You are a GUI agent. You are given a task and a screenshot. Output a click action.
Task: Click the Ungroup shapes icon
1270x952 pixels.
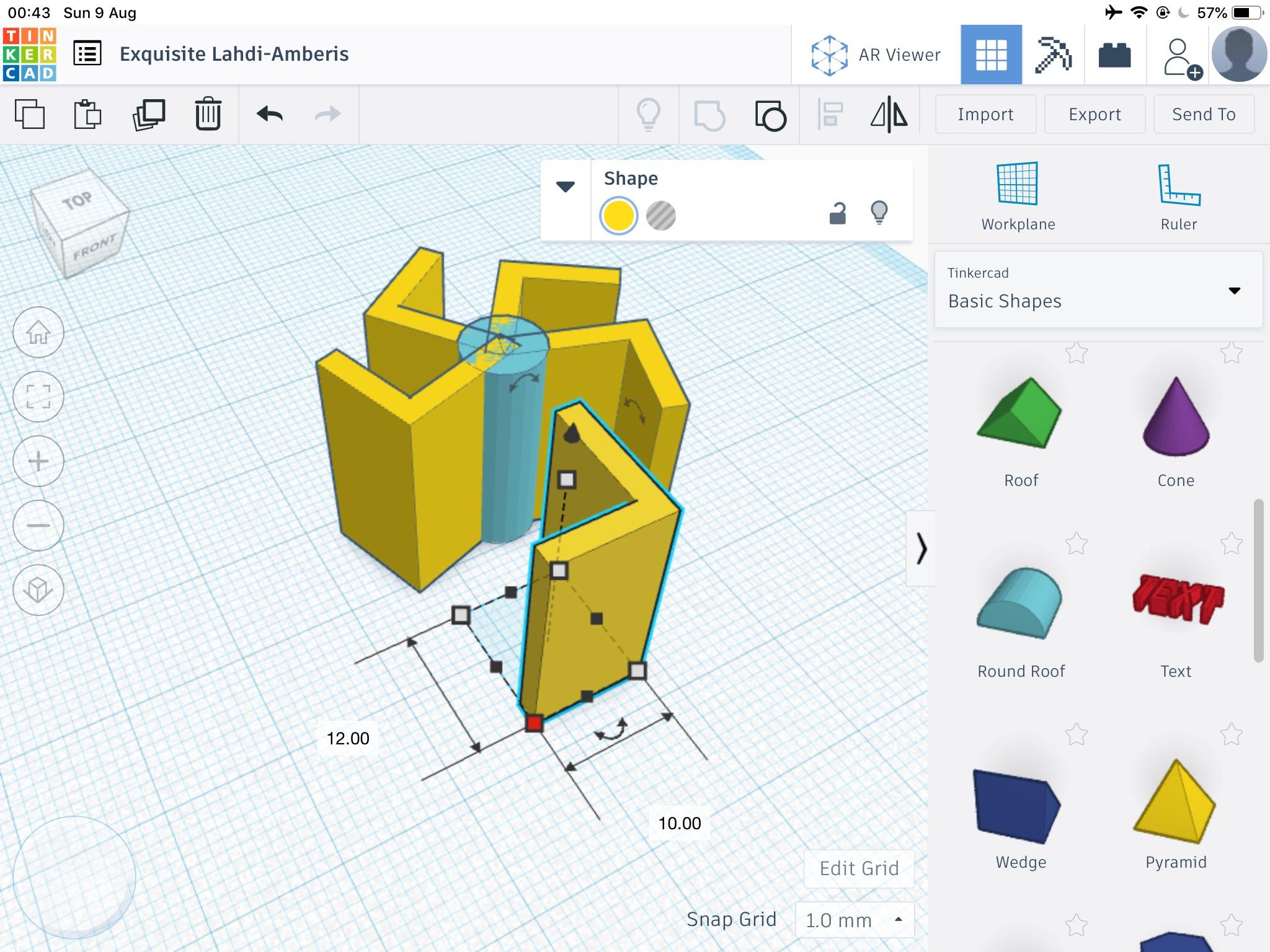770,115
